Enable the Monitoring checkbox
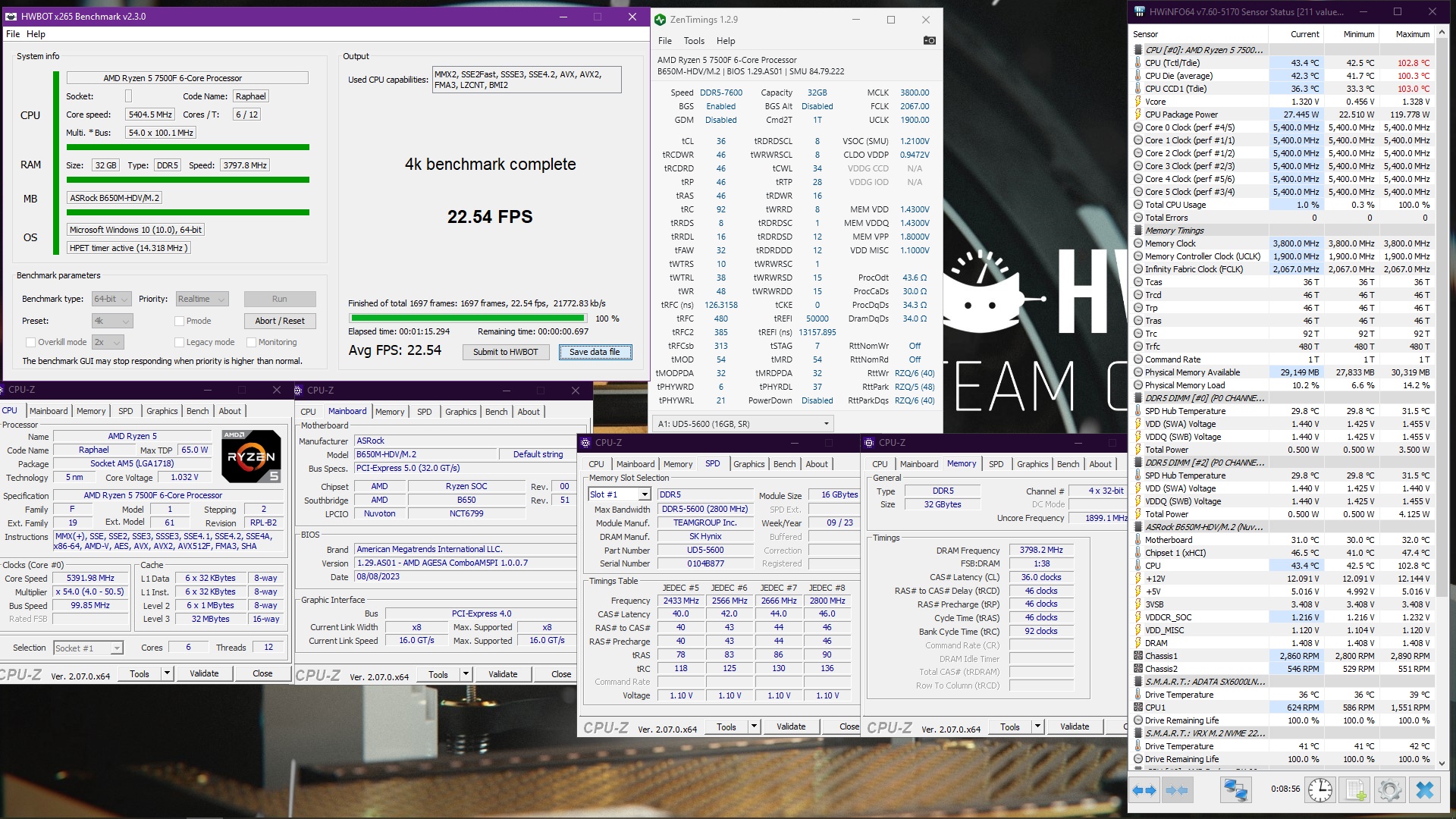The height and width of the screenshot is (819, 1456). tap(251, 343)
